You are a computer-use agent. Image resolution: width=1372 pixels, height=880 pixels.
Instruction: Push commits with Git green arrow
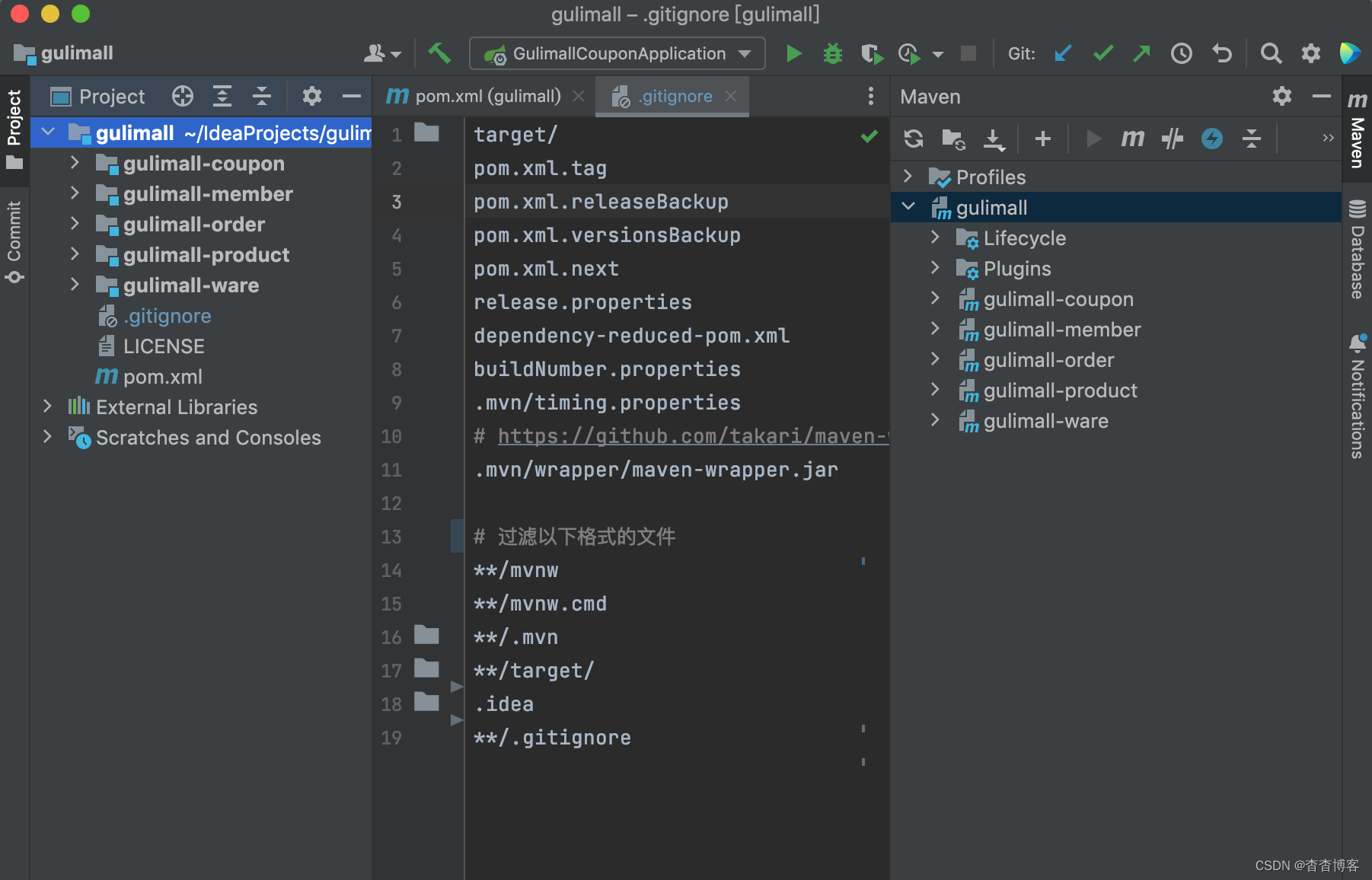1141,53
